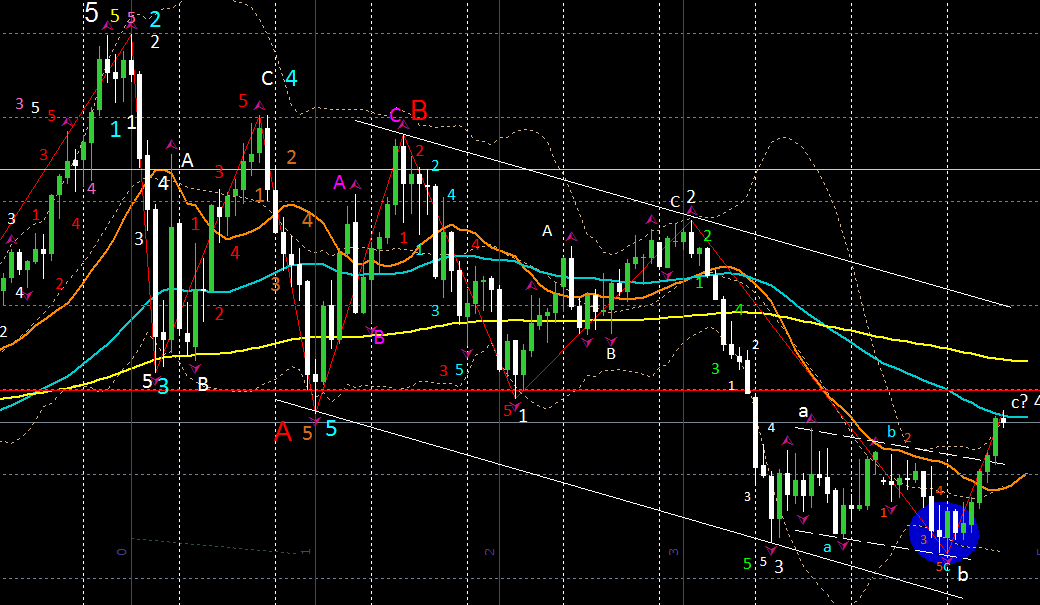Select the cyan b label in lower right
Image resolution: width=1040 pixels, height=605 pixels.
point(891,432)
